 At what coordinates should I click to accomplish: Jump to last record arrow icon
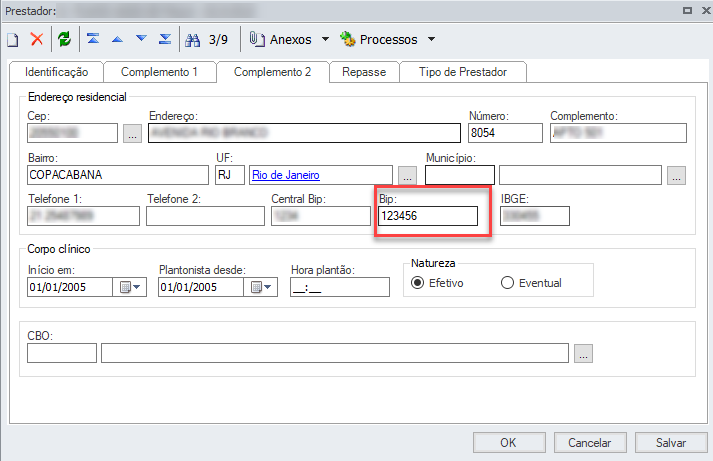165,39
